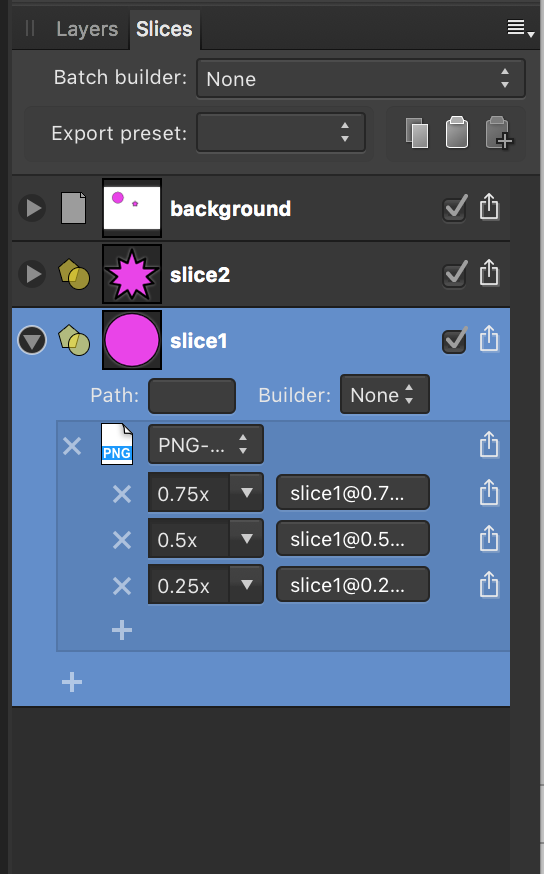Expand the background slice disclosure triangle

click(x=32, y=208)
